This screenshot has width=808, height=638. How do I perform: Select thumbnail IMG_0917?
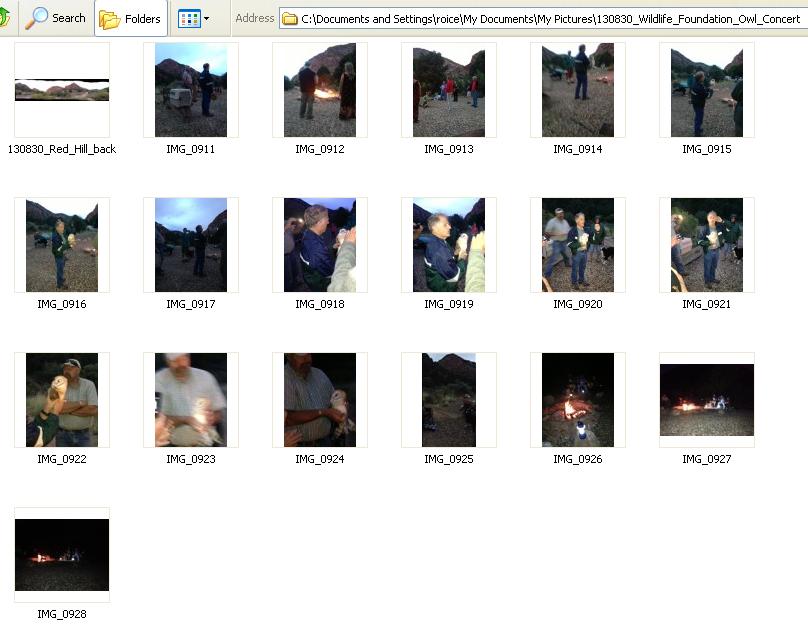point(191,245)
